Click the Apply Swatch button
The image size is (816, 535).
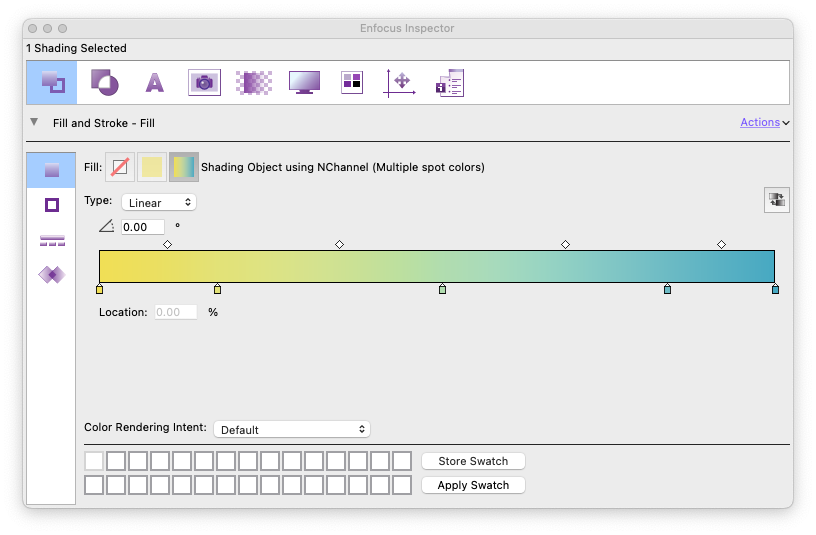(473, 485)
